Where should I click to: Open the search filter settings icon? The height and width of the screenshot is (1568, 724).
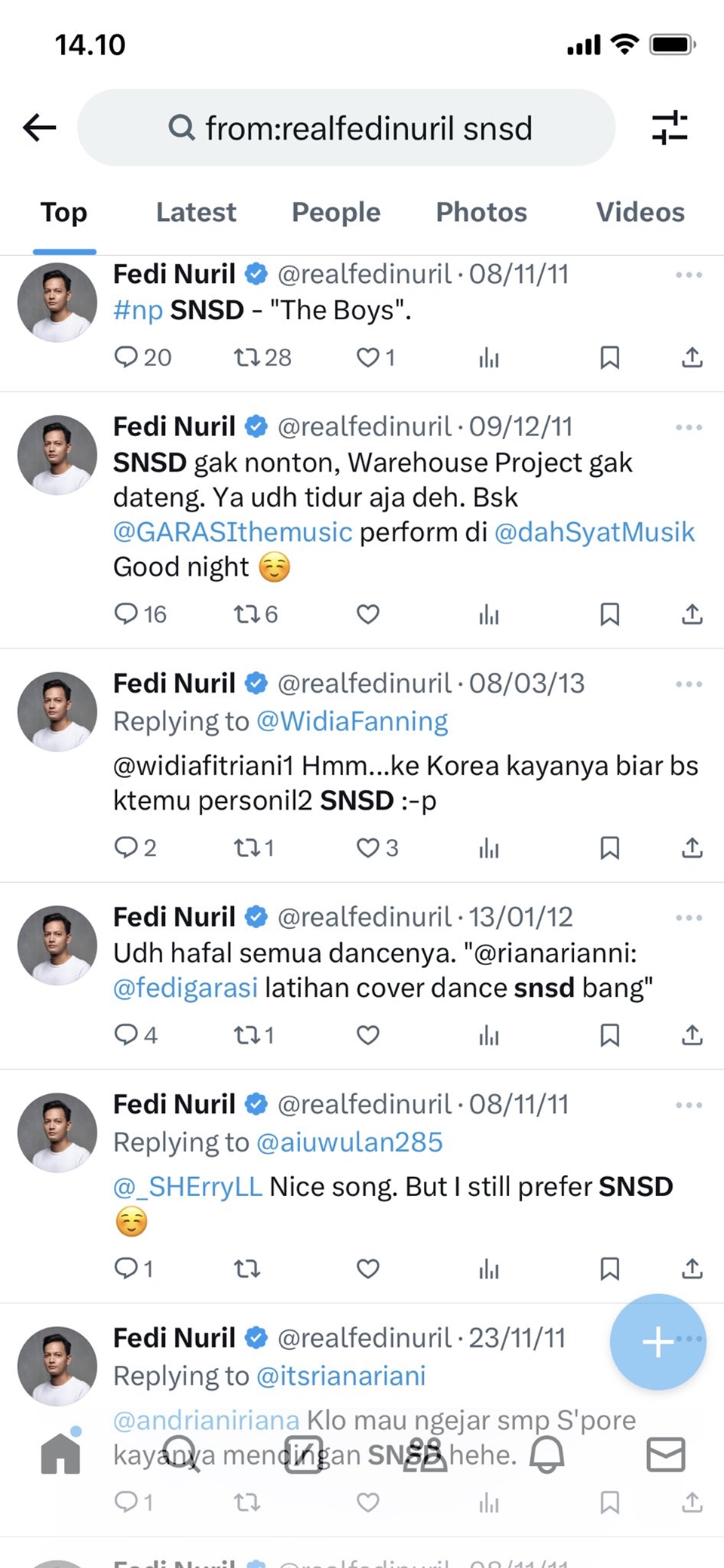tap(671, 128)
